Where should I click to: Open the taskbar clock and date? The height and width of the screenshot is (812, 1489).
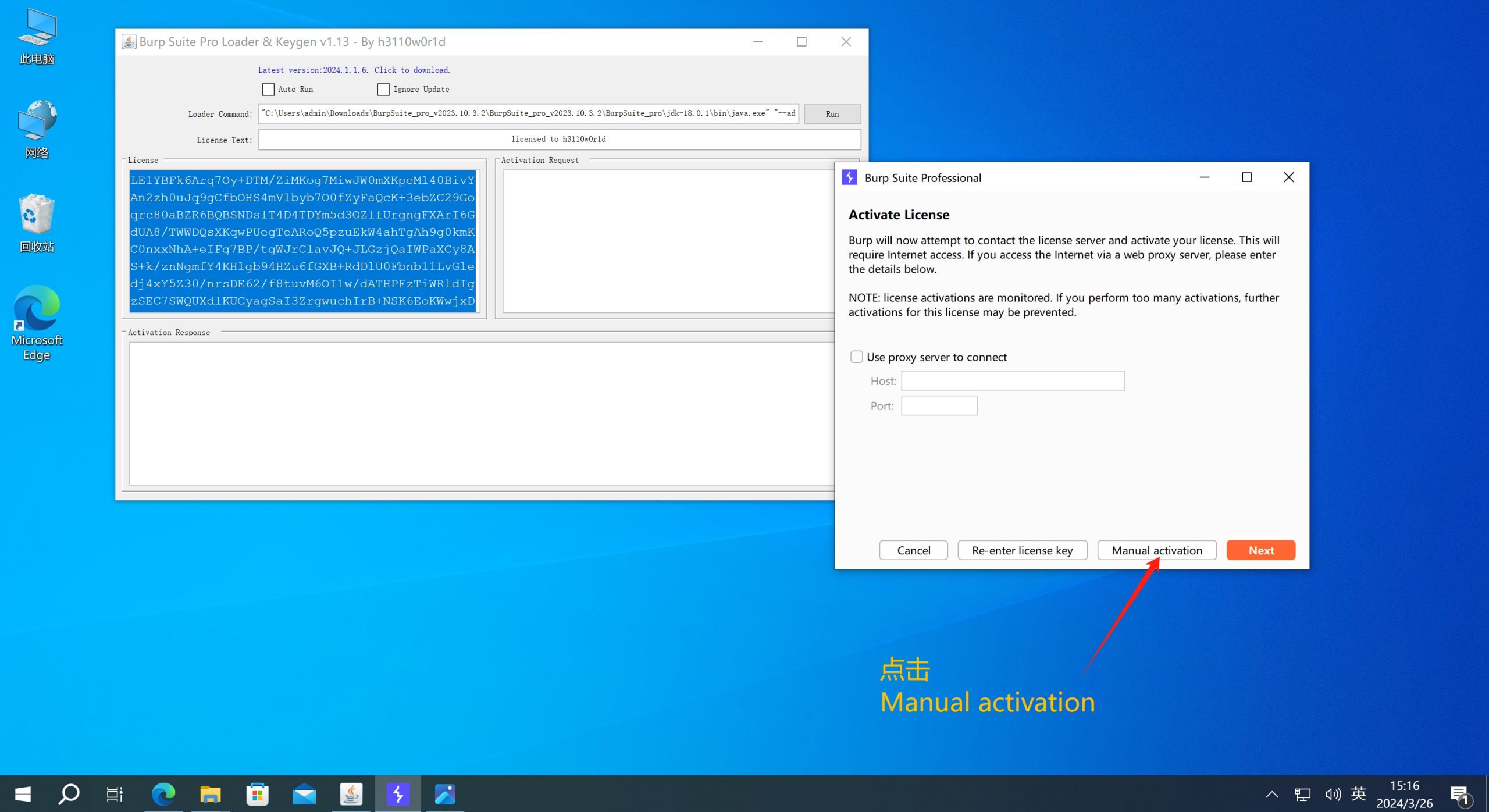click(x=1405, y=795)
